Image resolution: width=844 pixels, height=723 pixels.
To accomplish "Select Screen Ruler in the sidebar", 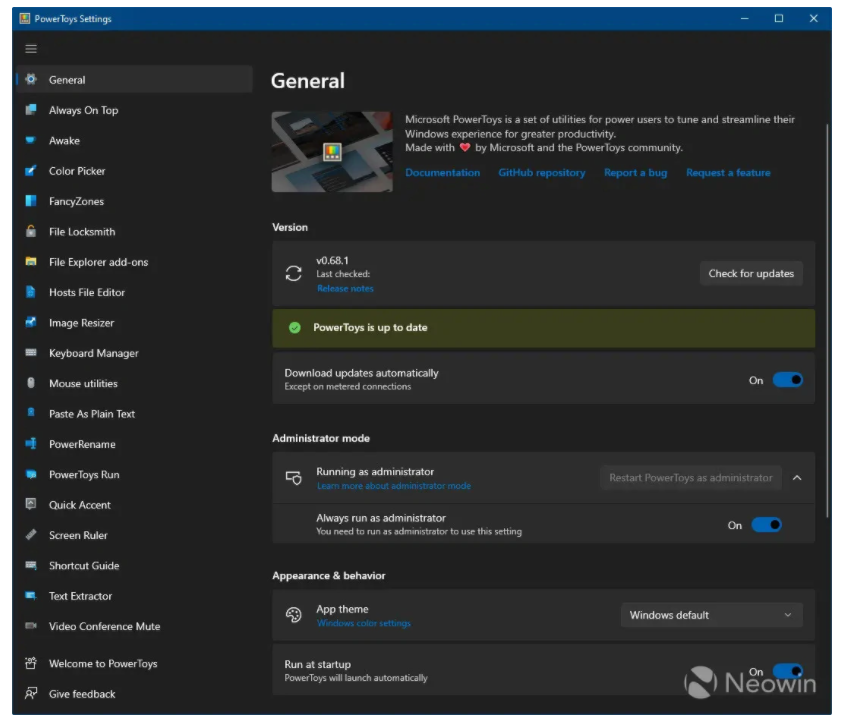I will (135, 535).
